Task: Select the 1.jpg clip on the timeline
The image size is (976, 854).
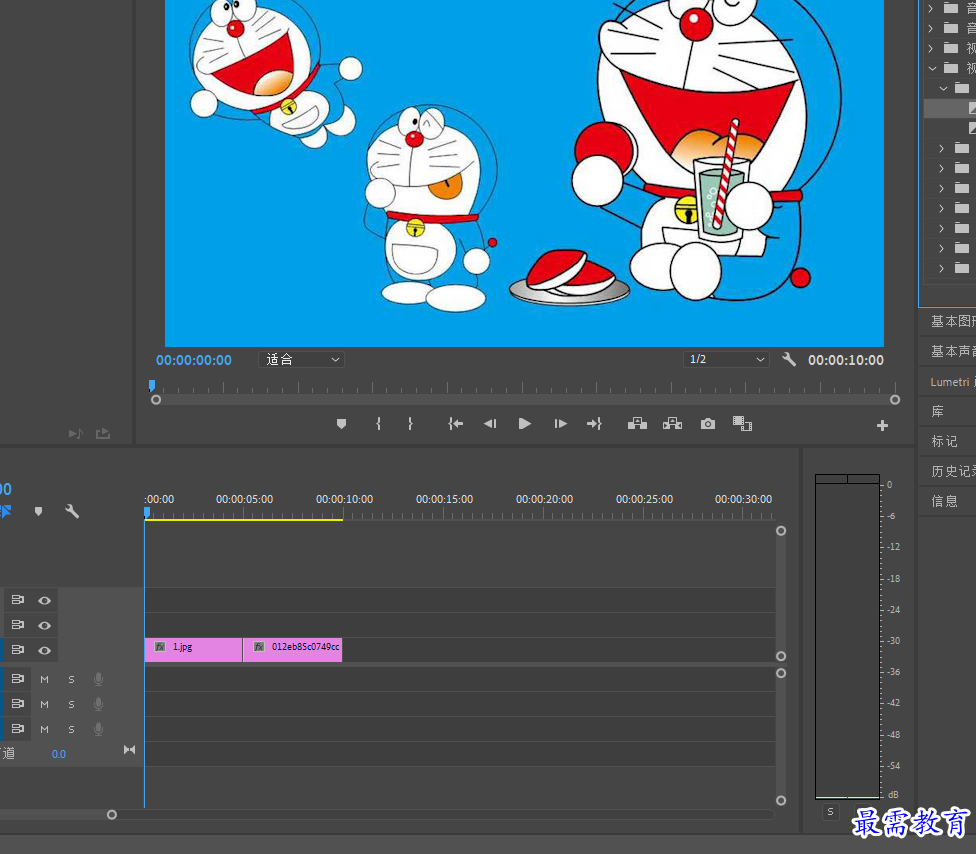Action: pos(193,650)
